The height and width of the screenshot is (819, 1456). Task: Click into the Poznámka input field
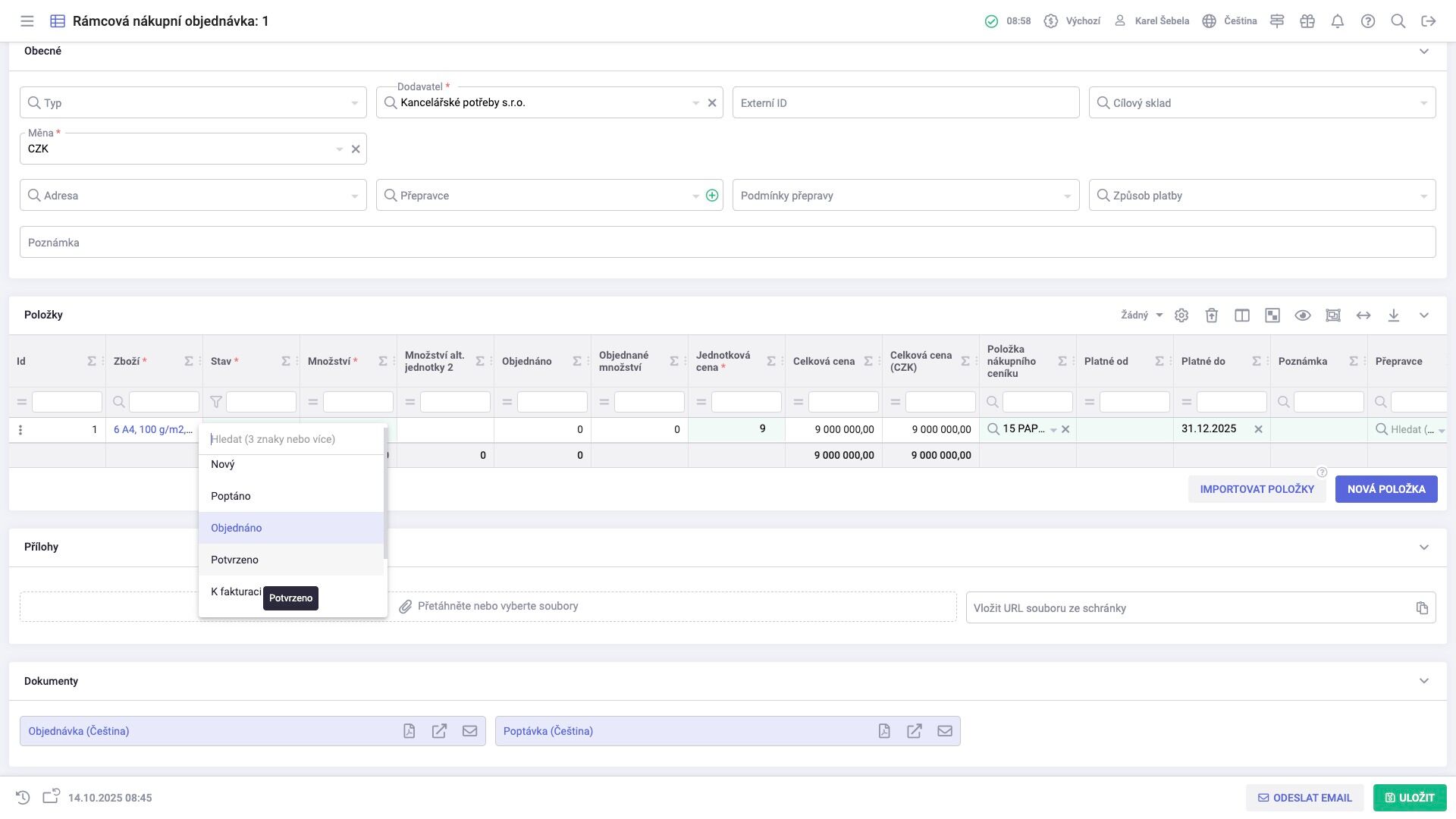pyautogui.click(x=726, y=243)
